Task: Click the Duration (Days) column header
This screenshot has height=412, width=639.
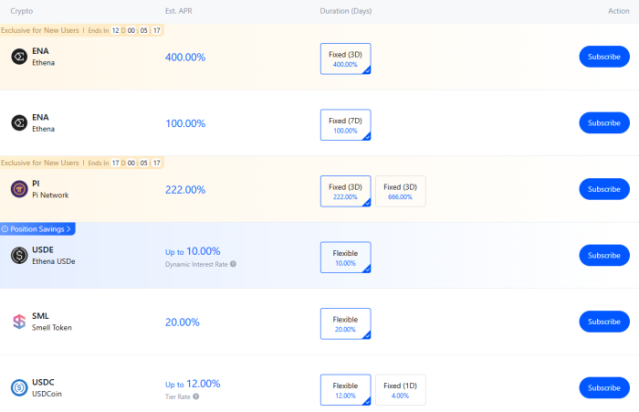Action: (x=345, y=11)
